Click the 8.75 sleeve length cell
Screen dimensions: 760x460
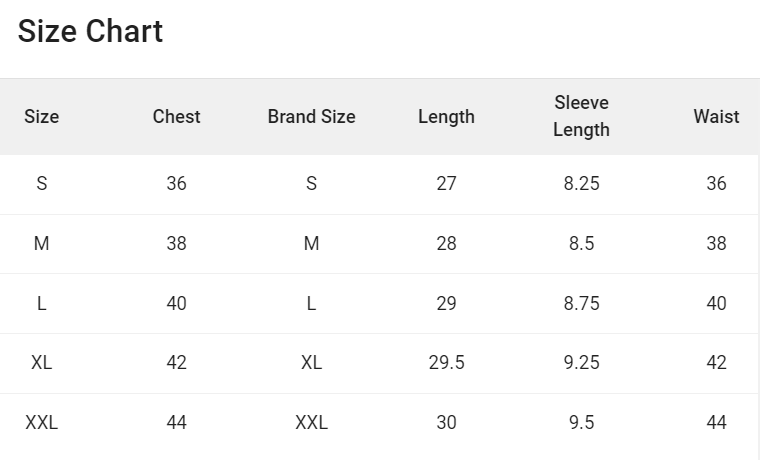[x=581, y=304]
